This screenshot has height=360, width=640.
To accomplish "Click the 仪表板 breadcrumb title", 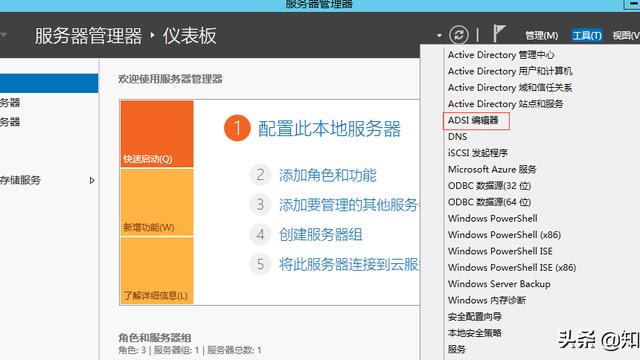I will coord(190,36).
